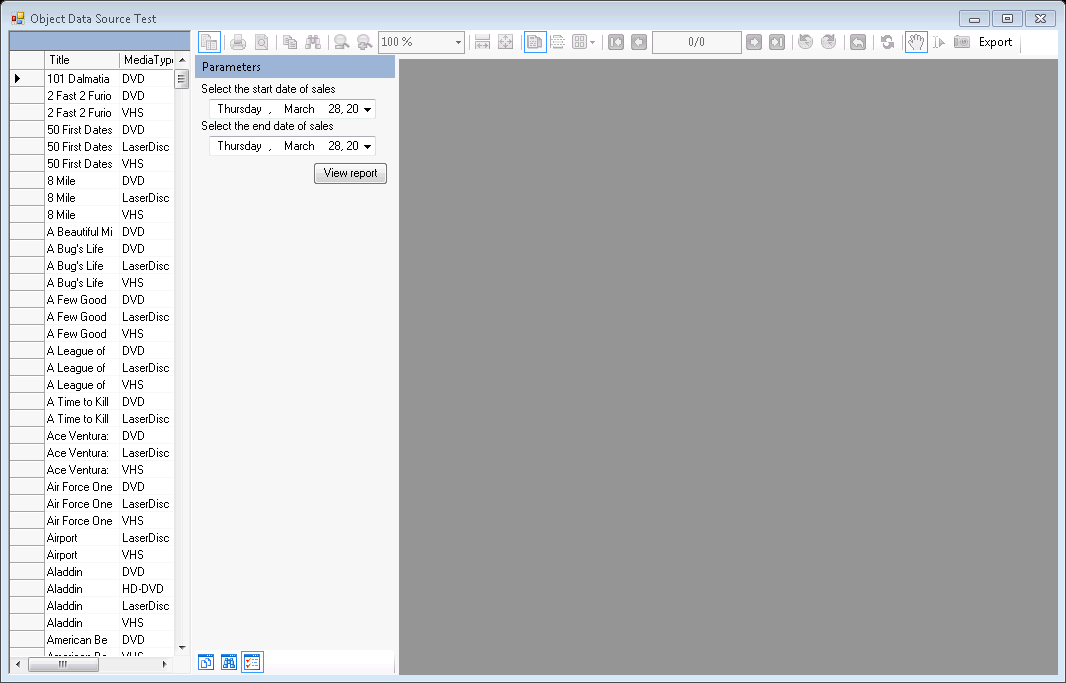The image size is (1066, 683).
Task: Click the Print icon in the toolbar
Action: pyautogui.click(x=238, y=42)
